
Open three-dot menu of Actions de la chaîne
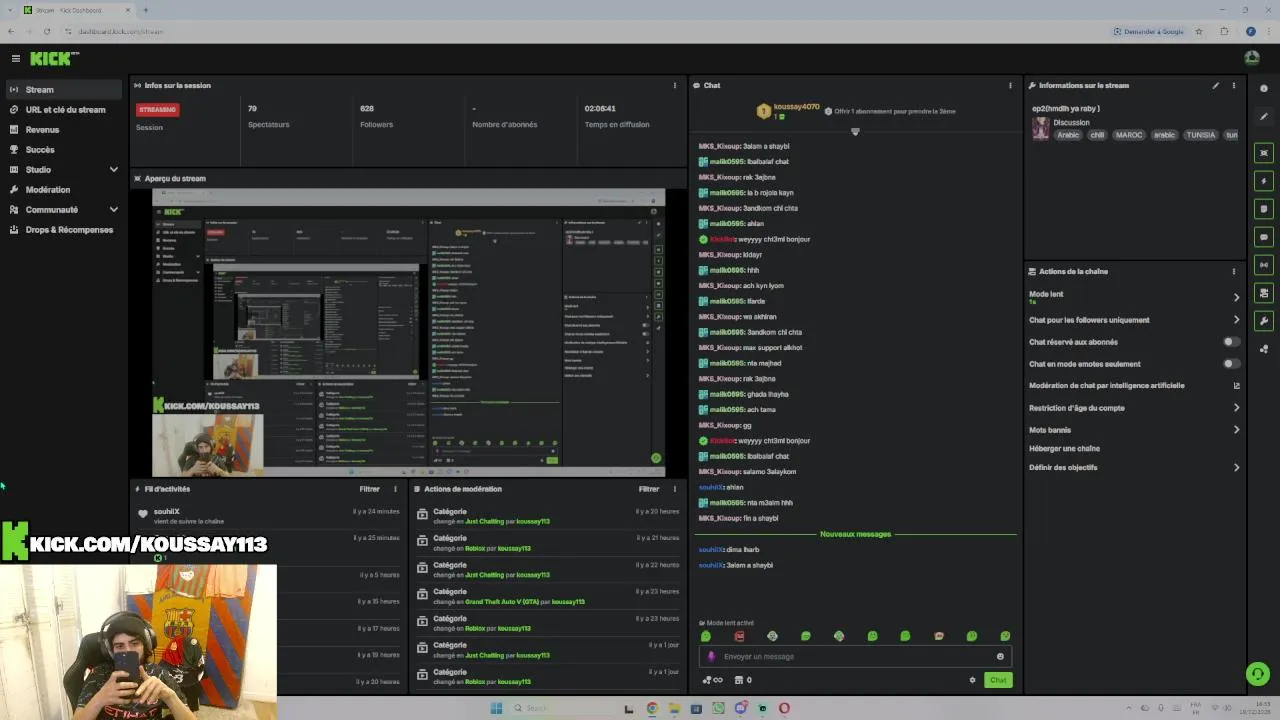[x=1233, y=271]
